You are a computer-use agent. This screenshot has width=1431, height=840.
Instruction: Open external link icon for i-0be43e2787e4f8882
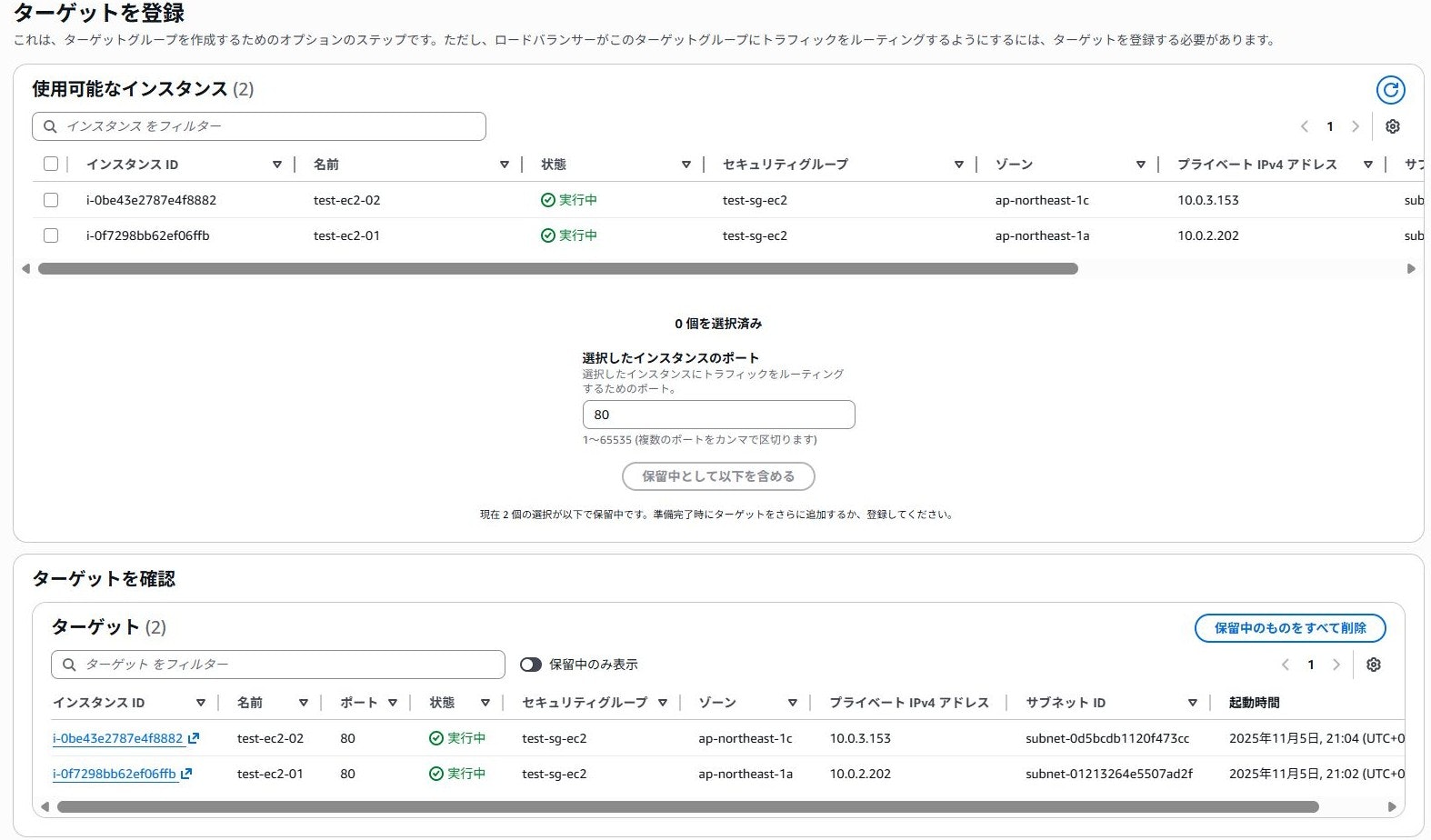(x=193, y=738)
